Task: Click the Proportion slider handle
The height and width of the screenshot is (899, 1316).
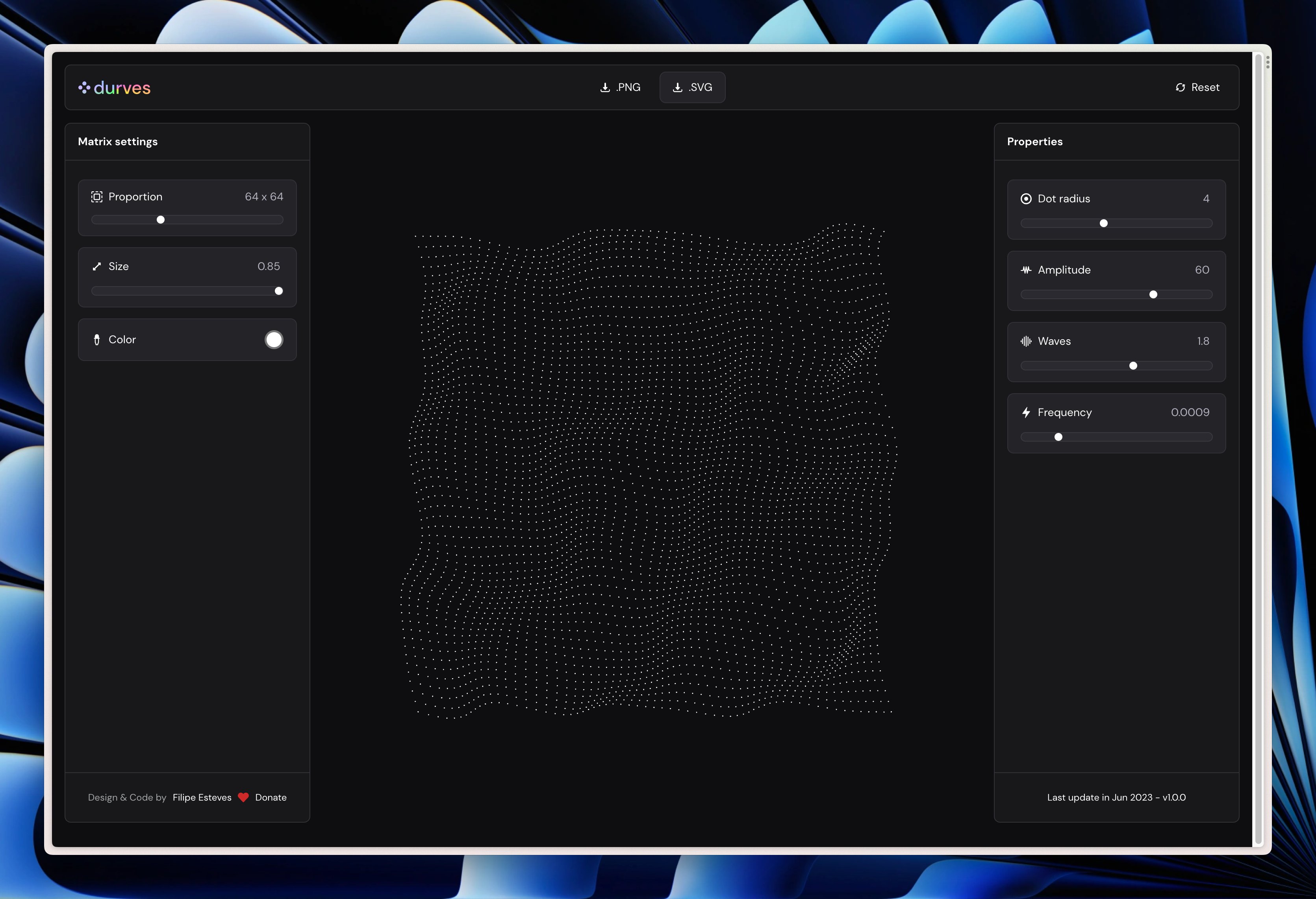Action: click(x=161, y=220)
